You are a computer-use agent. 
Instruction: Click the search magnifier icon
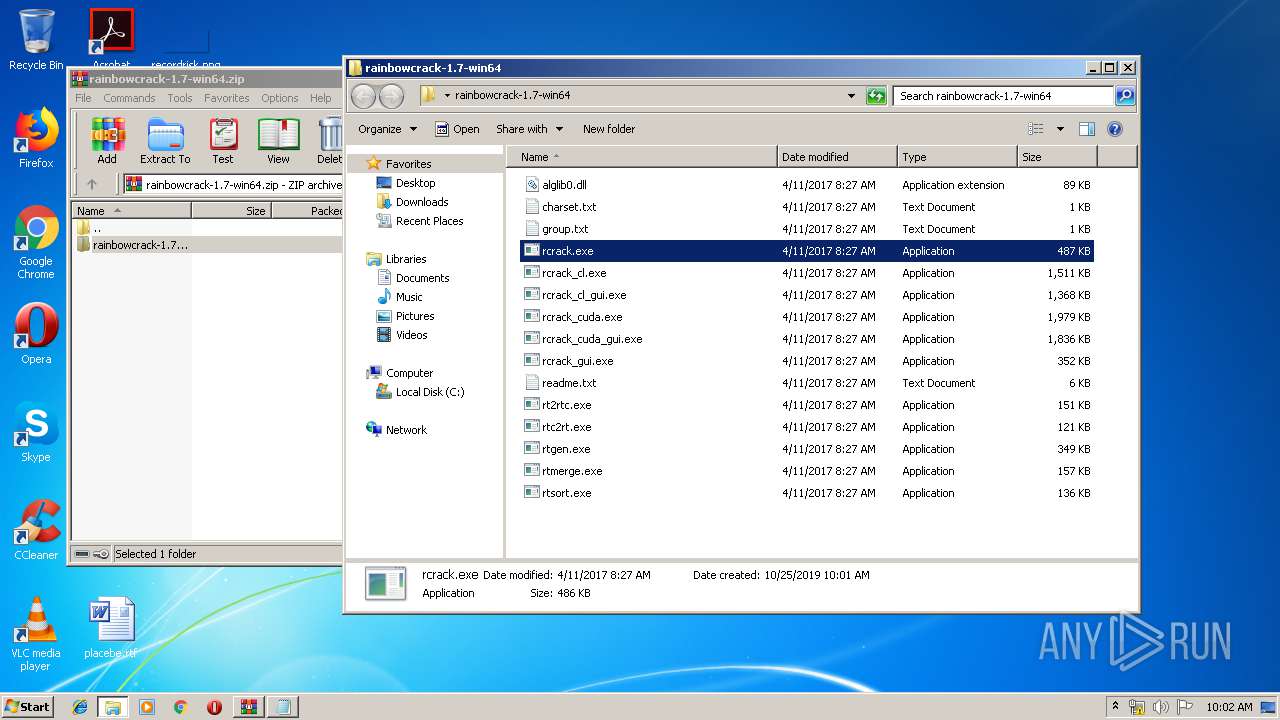coord(1125,96)
